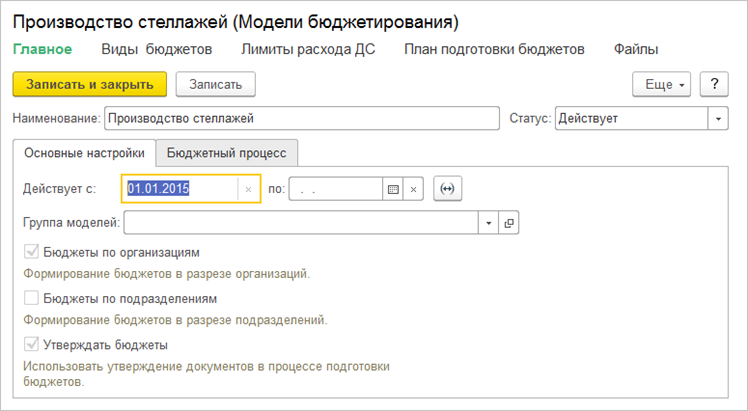Click the calendar icon in end date field
The width and height of the screenshot is (748, 411).
[393, 188]
